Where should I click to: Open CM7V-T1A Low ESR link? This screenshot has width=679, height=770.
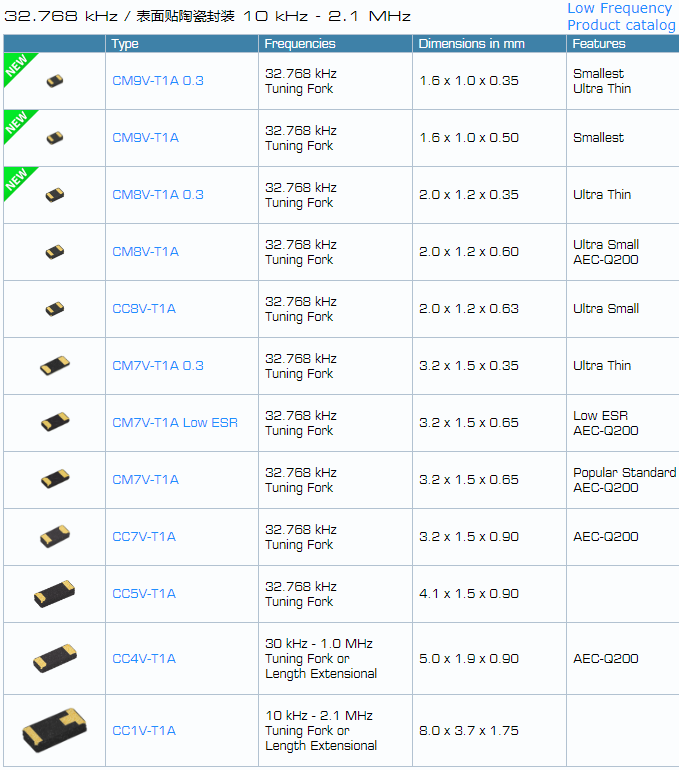[174, 423]
